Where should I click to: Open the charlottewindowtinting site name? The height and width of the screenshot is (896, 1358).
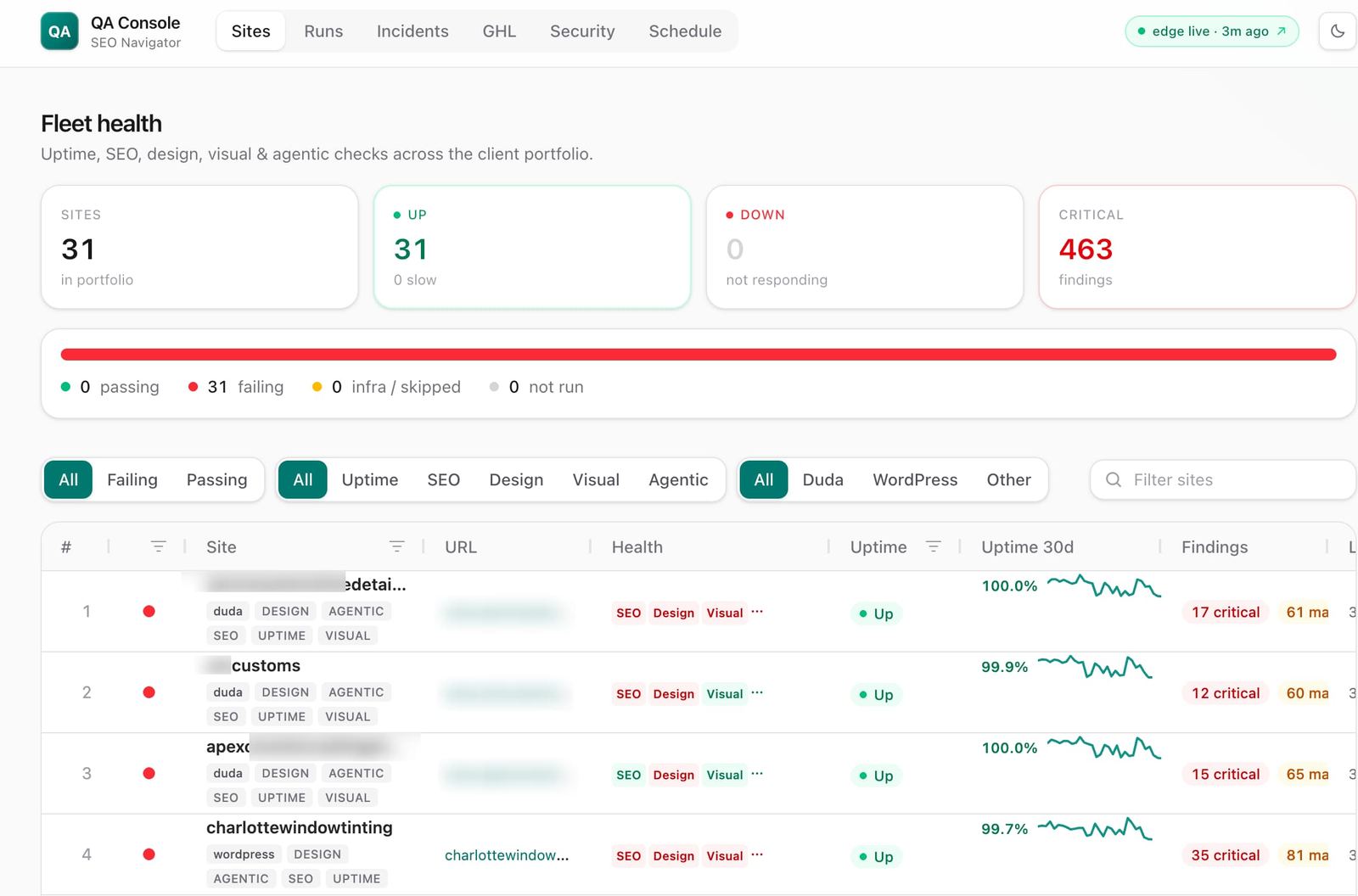[300, 827]
